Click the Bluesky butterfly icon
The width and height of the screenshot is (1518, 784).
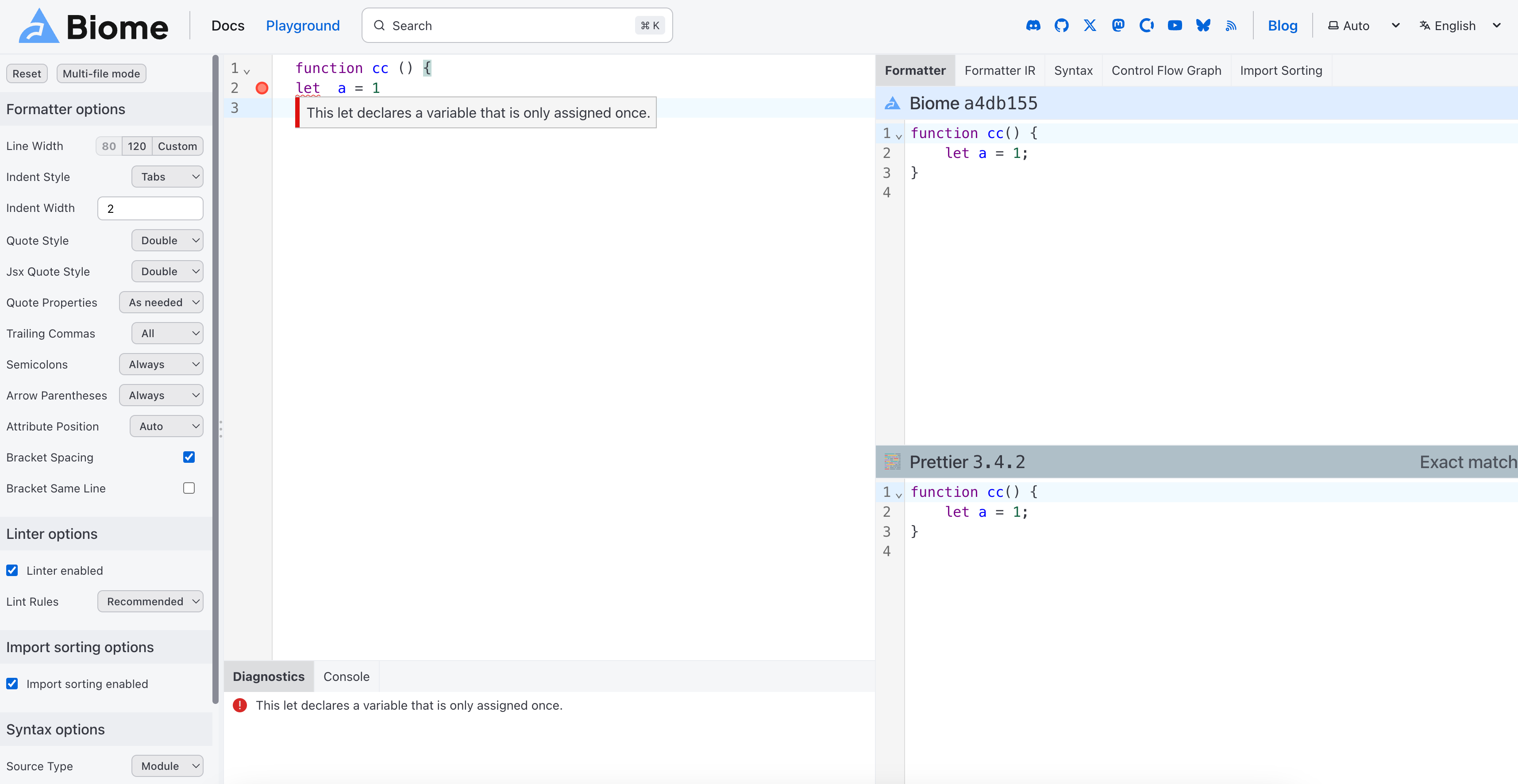pyautogui.click(x=1203, y=25)
